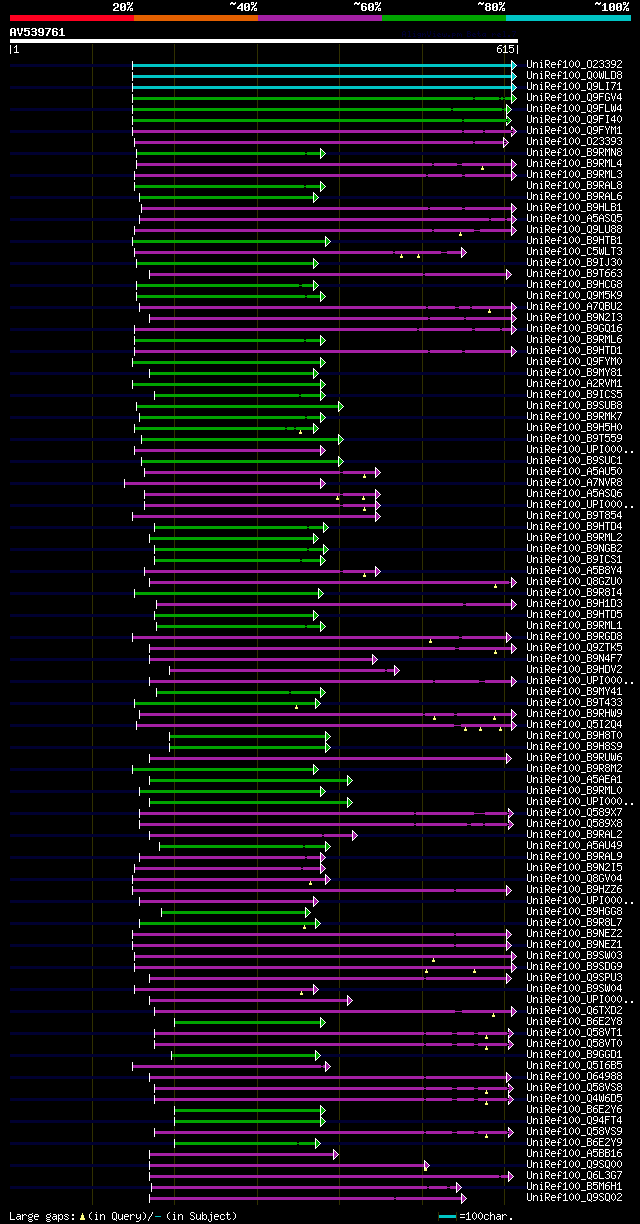Select the UniRef100_Q5I2Q4 label
Screen dimensions: 640x1224
pos(574,724)
